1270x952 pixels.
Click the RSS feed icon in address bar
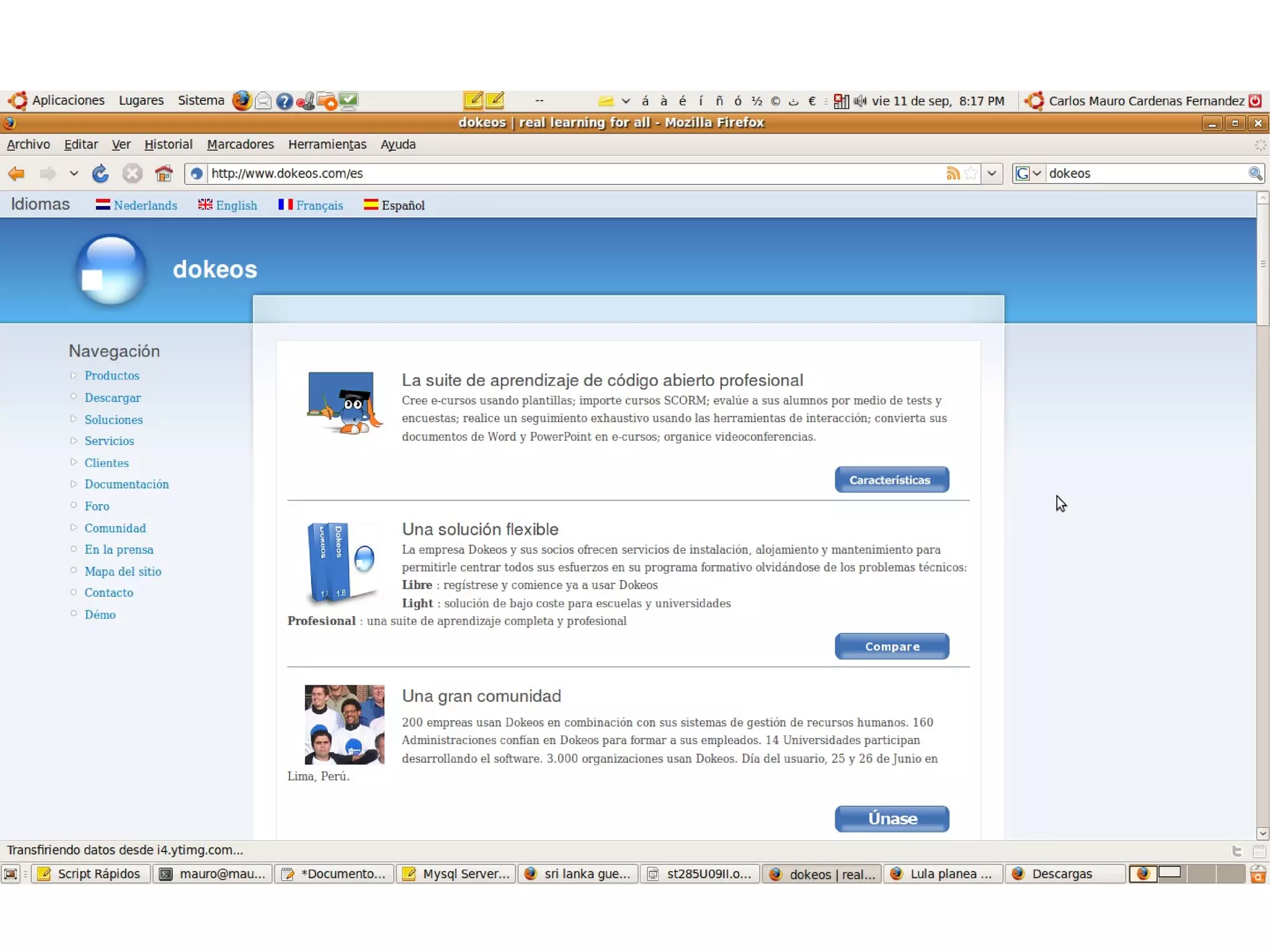pos(952,174)
